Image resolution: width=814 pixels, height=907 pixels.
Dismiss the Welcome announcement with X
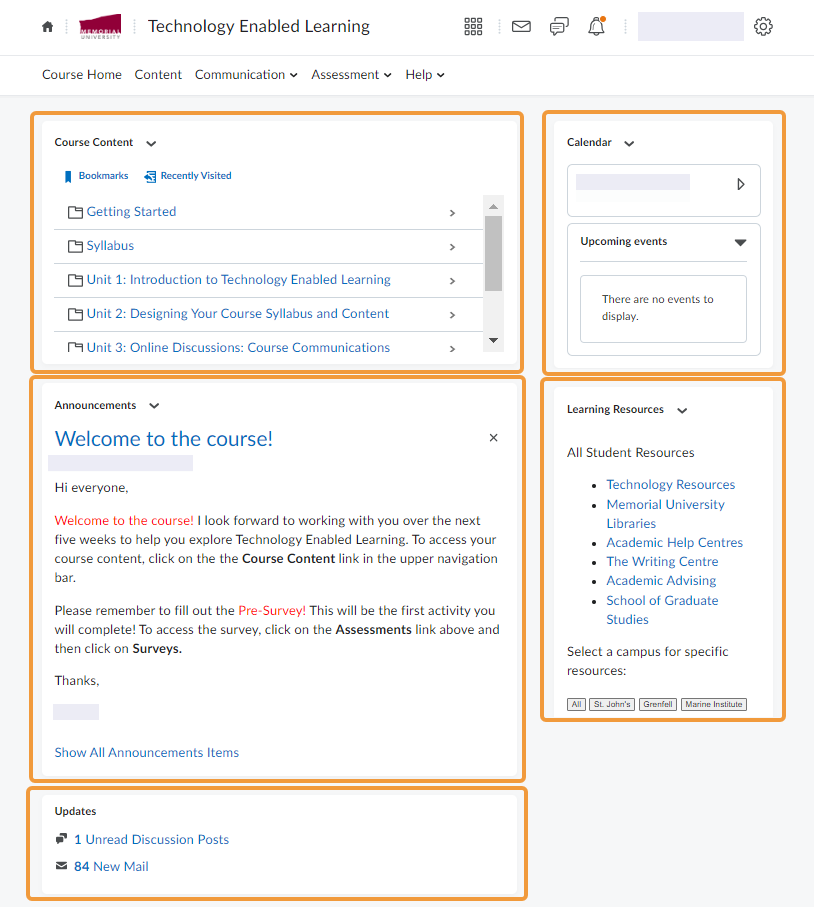point(493,438)
